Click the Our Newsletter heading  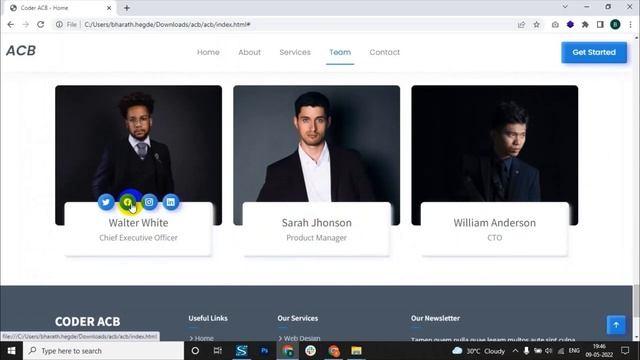click(x=436, y=318)
